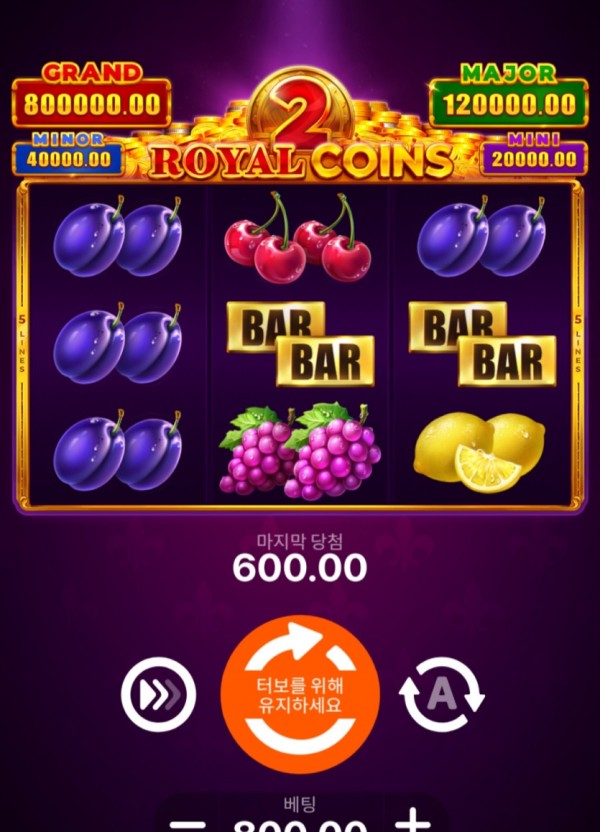Tap the MINI jackpot panel
This screenshot has width=600, height=832.
pos(534,153)
